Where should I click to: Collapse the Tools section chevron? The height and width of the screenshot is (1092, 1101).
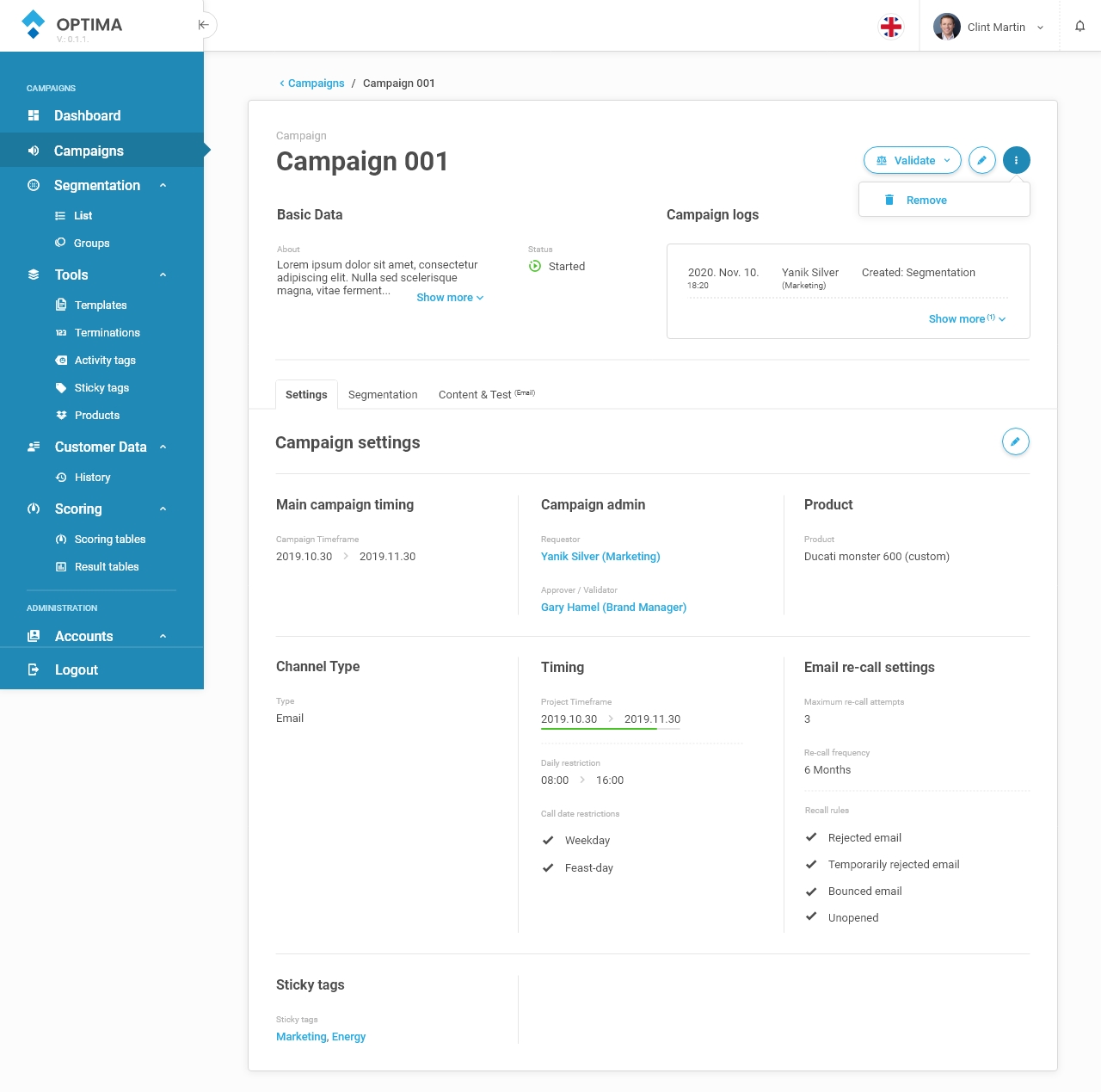tap(163, 275)
